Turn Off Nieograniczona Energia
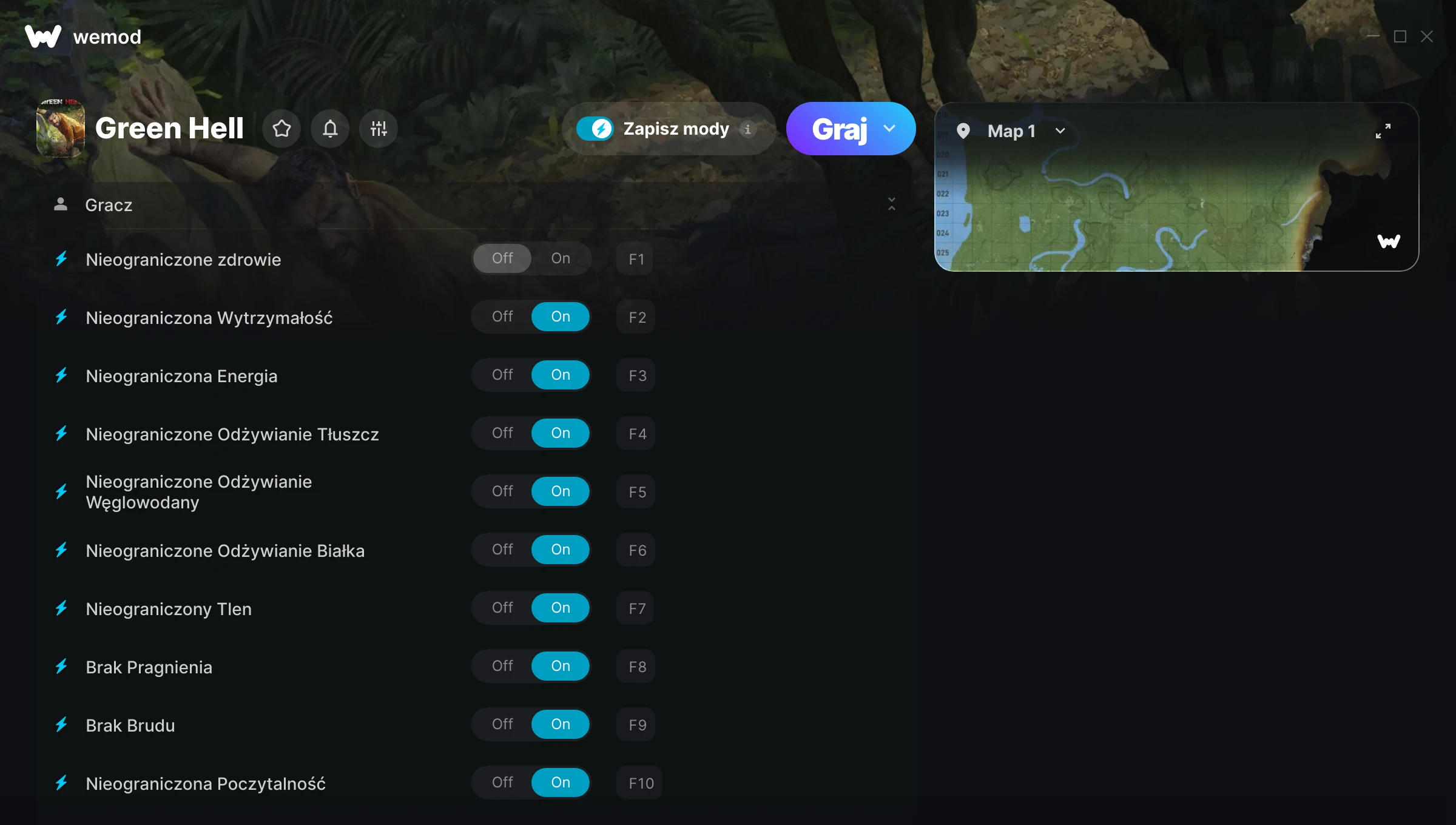The width and height of the screenshot is (1456, 825). (502, 375)
